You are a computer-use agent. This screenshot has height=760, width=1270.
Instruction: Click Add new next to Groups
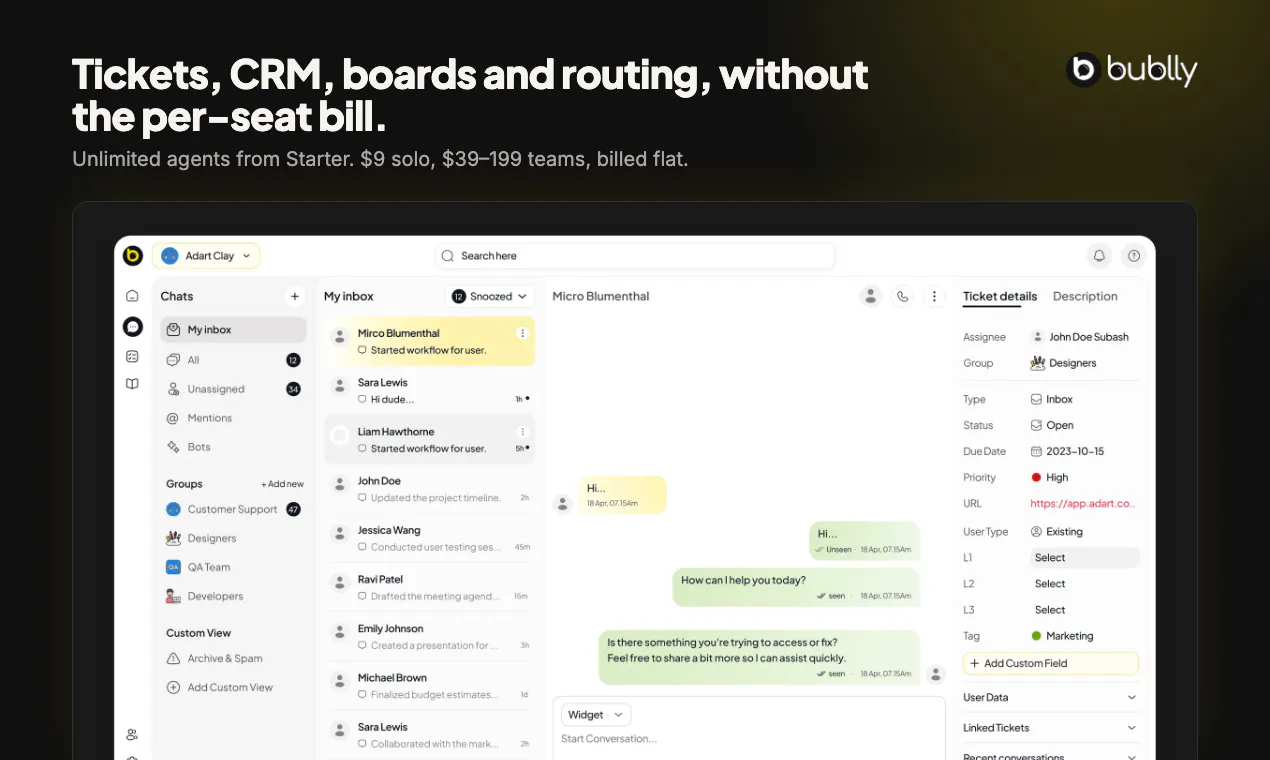(283, 484)
